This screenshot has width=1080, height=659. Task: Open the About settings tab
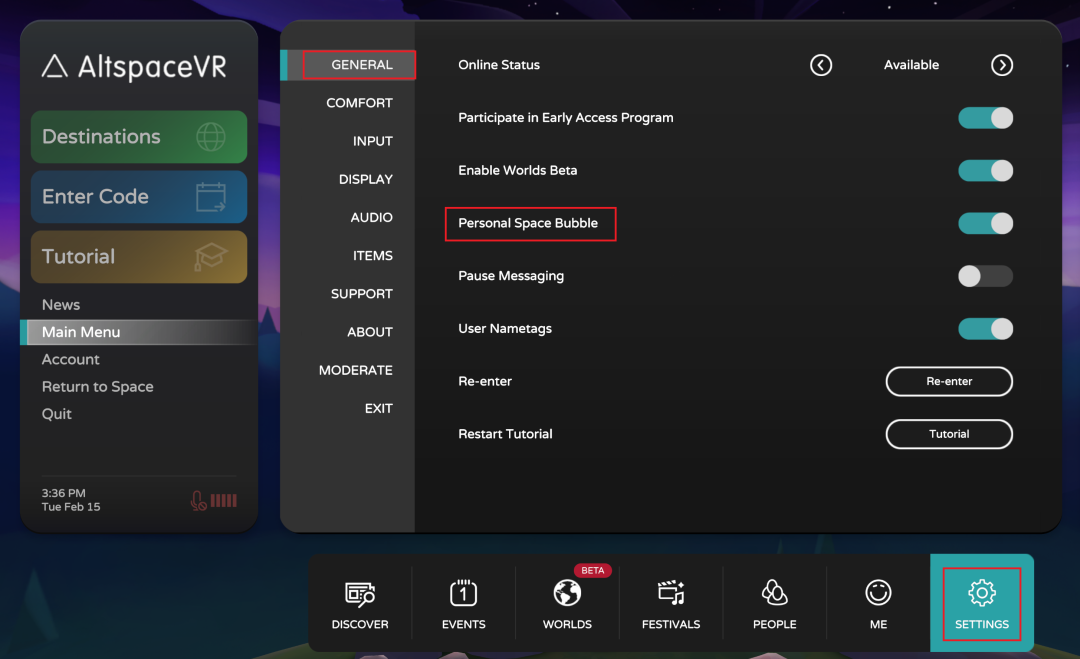pos(370,332)
